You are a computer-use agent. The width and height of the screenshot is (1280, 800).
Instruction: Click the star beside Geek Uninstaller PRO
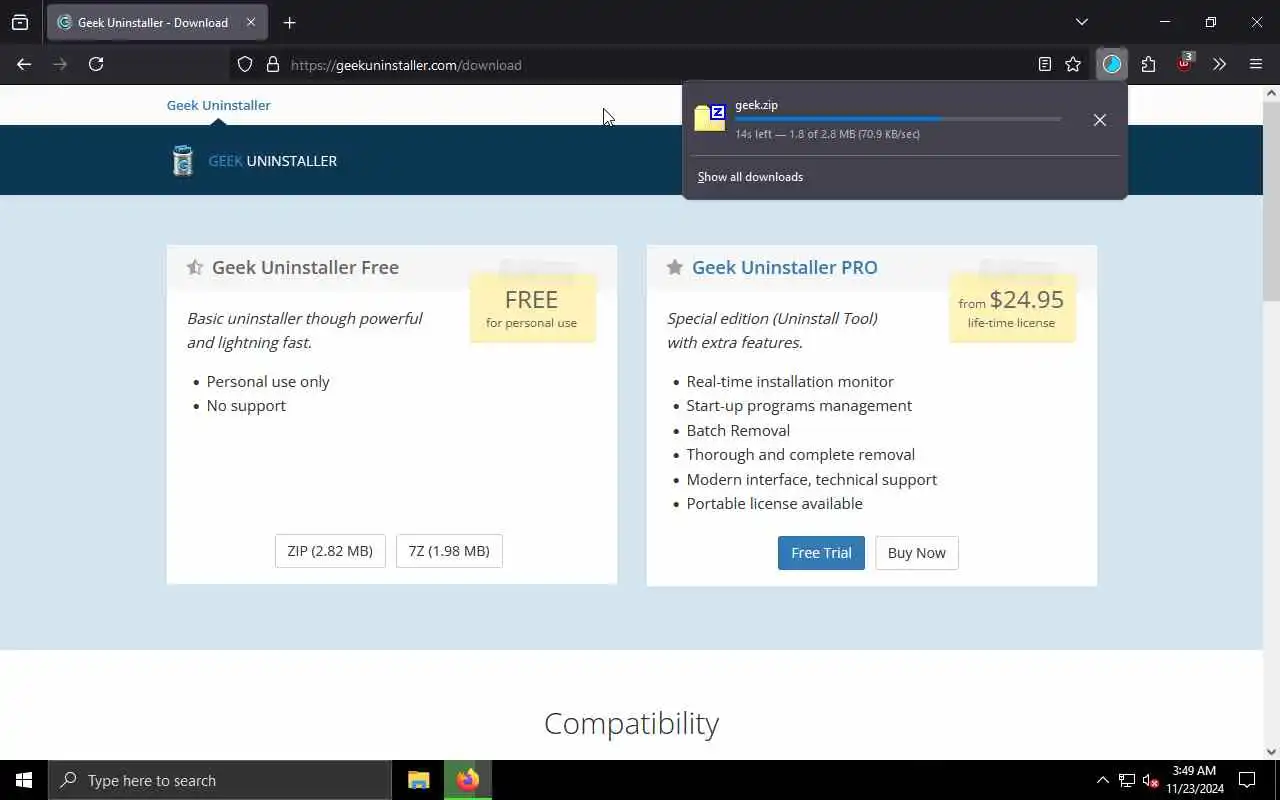pyautogui.click(x=675, y=267)
